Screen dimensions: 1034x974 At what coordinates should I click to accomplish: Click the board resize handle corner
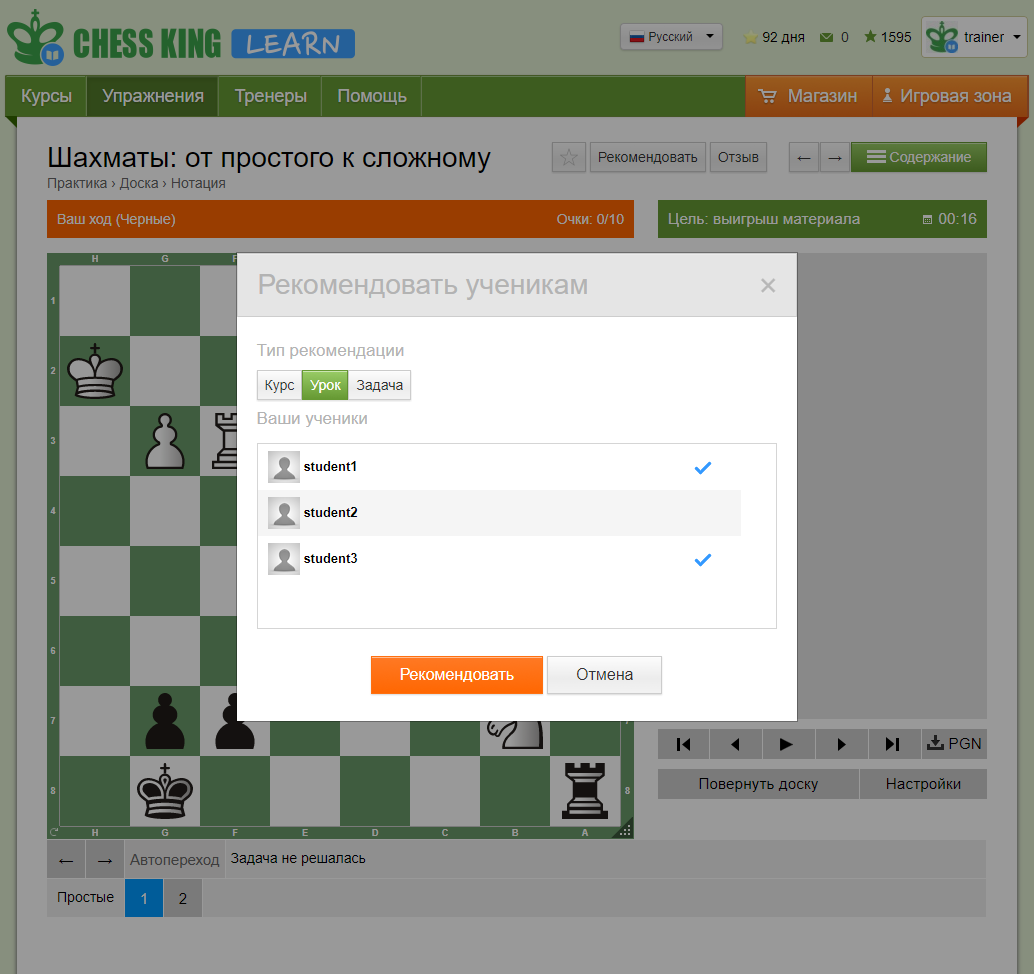point(625,830)
